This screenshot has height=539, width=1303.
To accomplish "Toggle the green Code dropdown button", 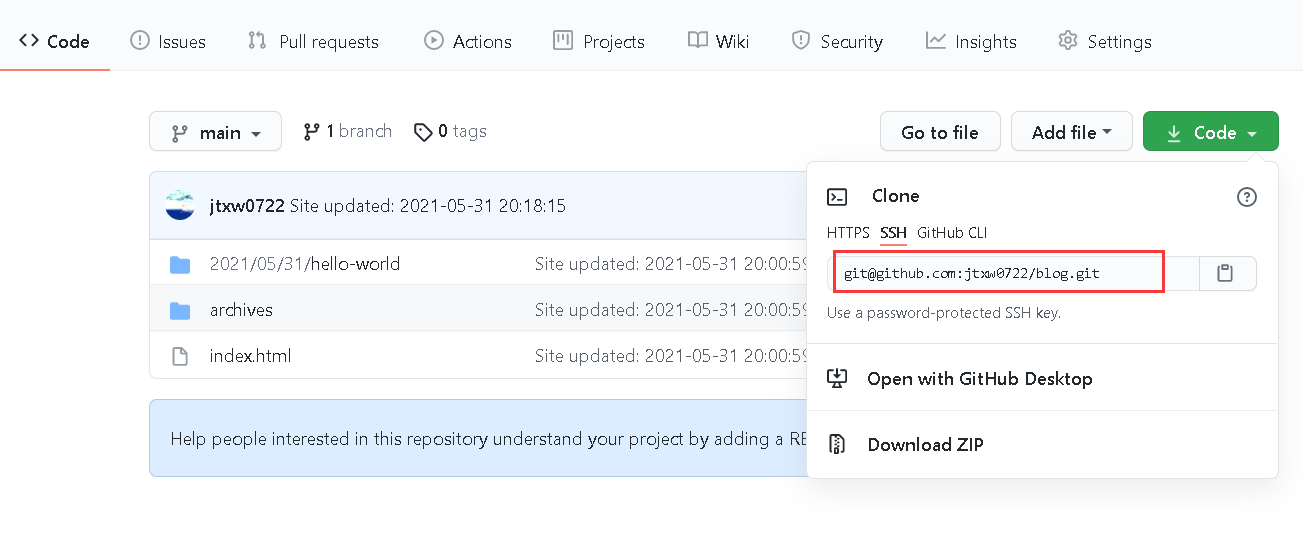I will [x=1210, y=132].
